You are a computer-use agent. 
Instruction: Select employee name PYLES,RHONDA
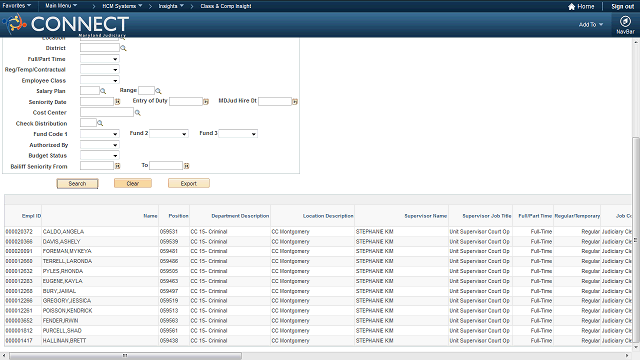63,271
